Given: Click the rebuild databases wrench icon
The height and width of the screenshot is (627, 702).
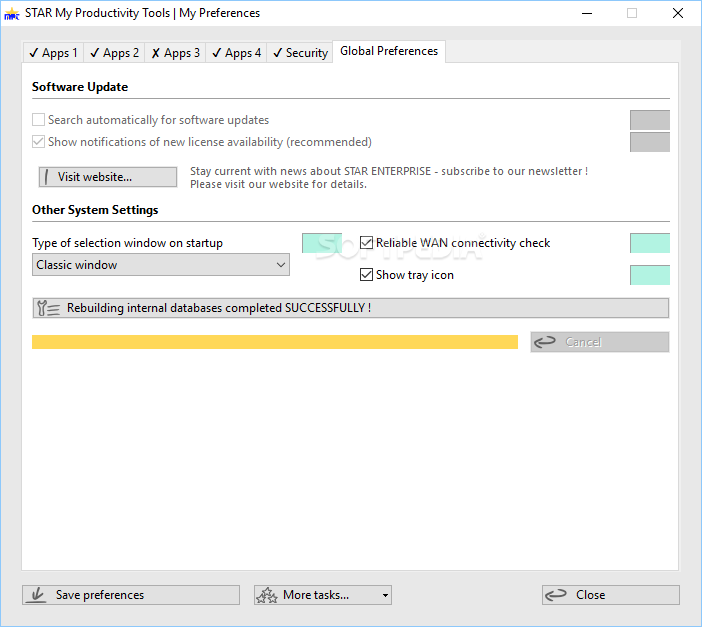Looking at the screenshot, I should click(x=48, y=308).
